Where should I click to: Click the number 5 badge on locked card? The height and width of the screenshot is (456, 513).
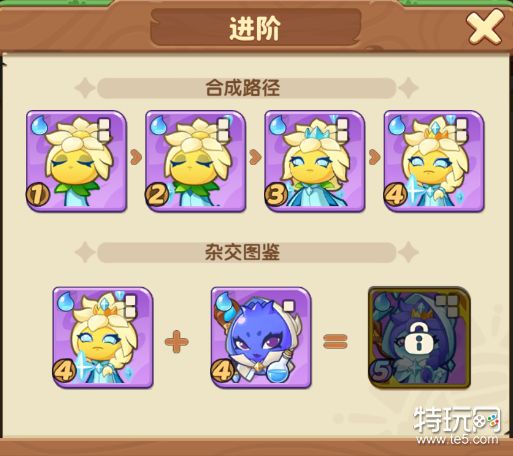[380, 371]
